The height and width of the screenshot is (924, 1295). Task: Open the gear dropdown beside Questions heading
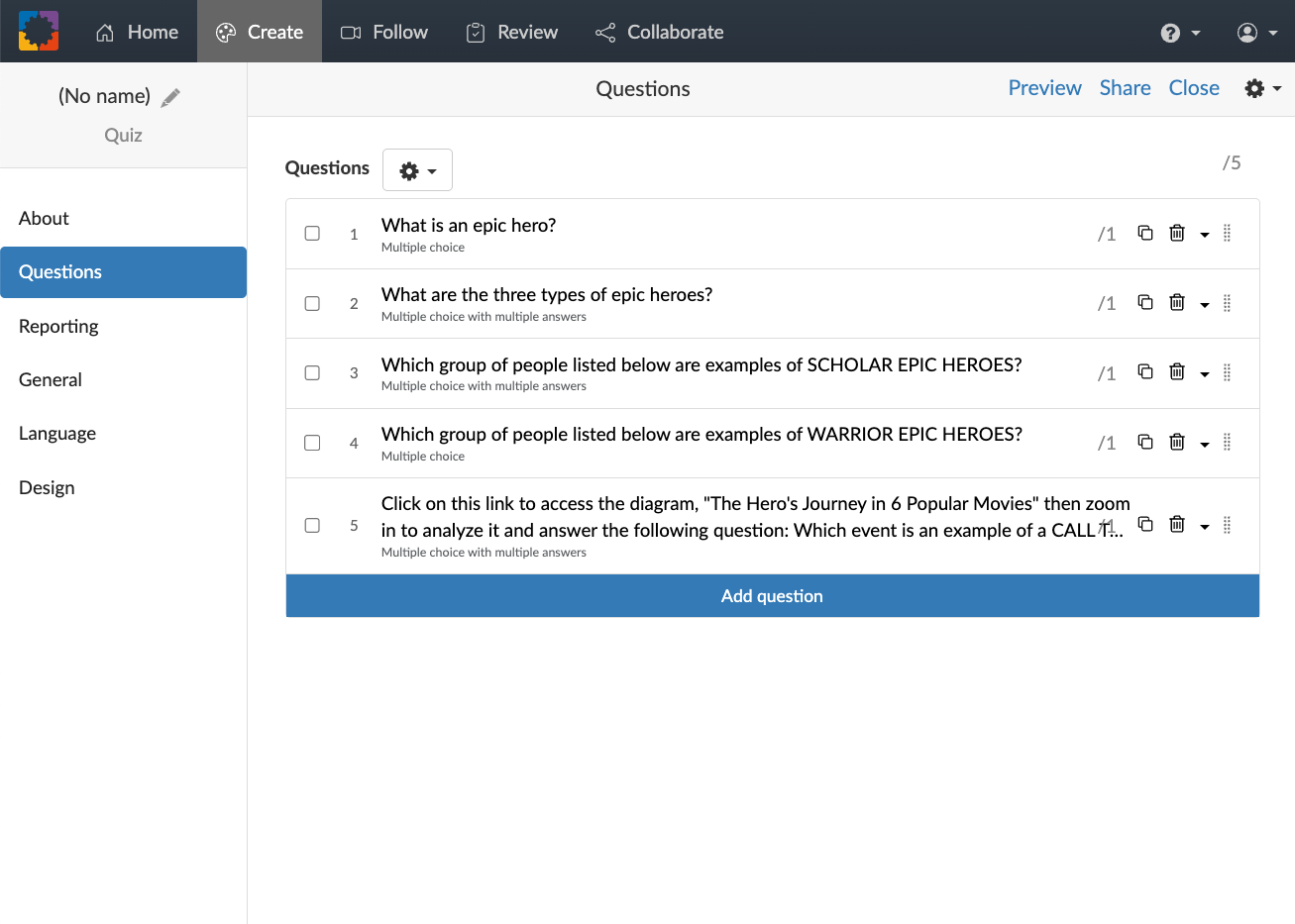[417, 169]
